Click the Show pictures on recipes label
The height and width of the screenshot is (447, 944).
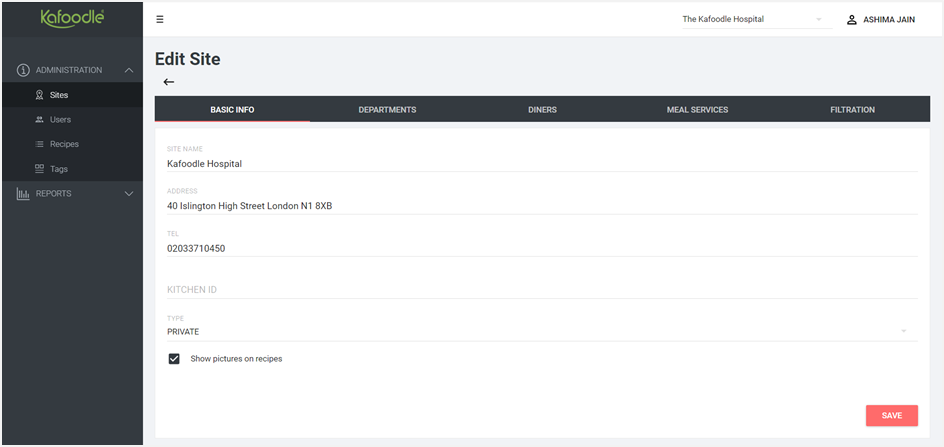(236, 359)
